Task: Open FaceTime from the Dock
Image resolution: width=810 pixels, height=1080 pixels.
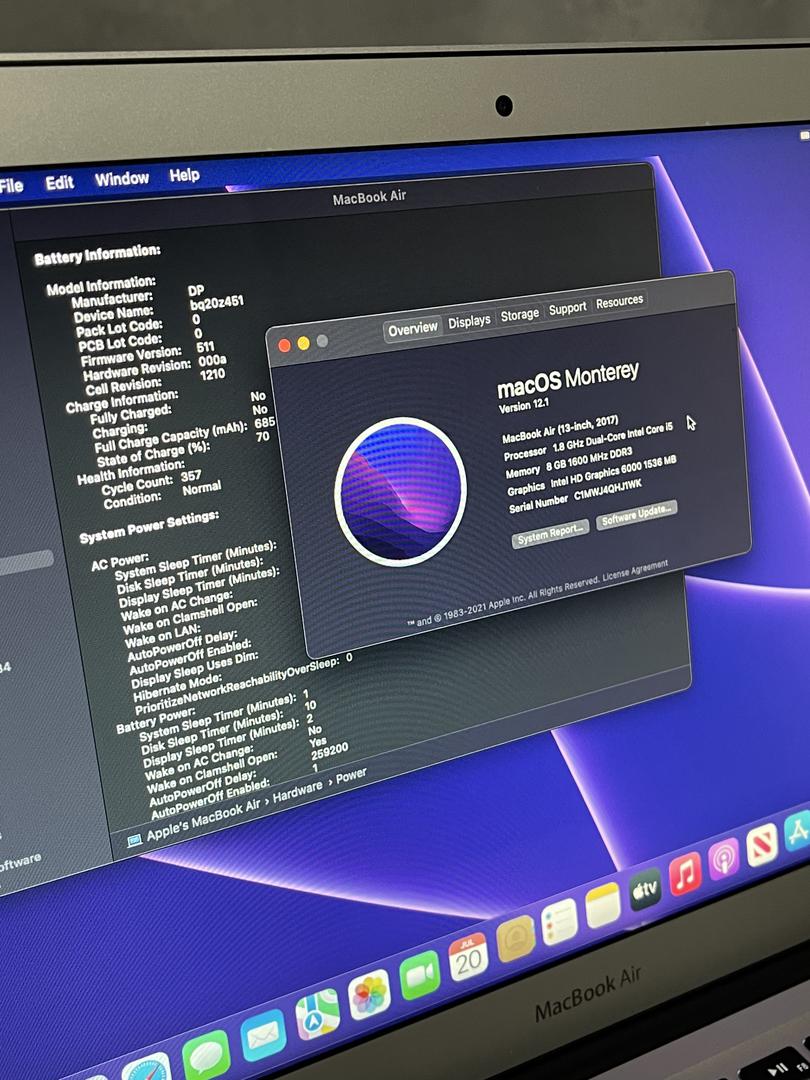Action: 419,975
